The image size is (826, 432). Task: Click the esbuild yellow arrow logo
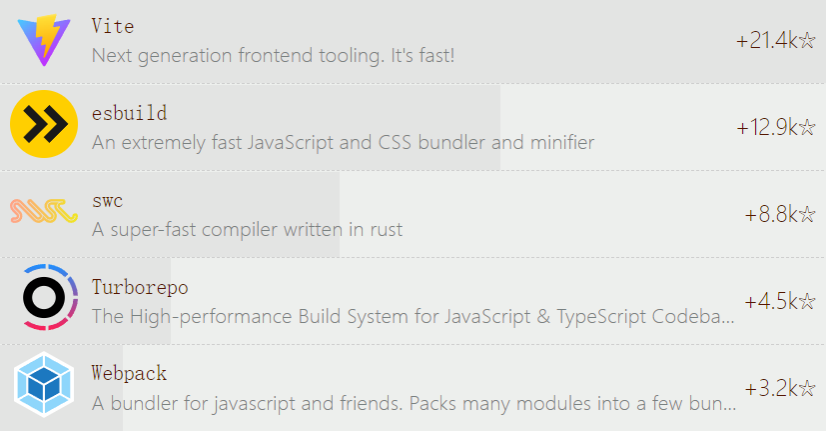[45, 125]
